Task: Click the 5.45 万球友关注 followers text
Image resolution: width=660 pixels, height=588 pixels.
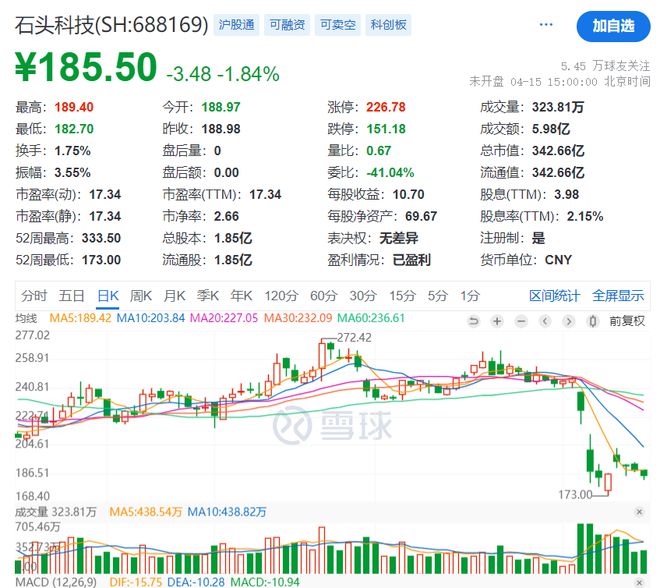Action: [x=605, y=66]
